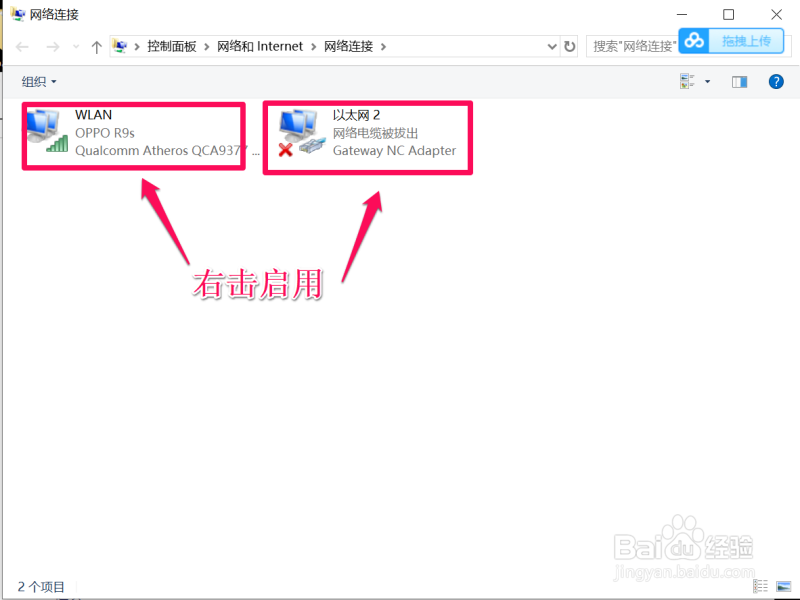800x600 pixels.
Task: Click the 拖拽上传 button
Action: point(745,41)
